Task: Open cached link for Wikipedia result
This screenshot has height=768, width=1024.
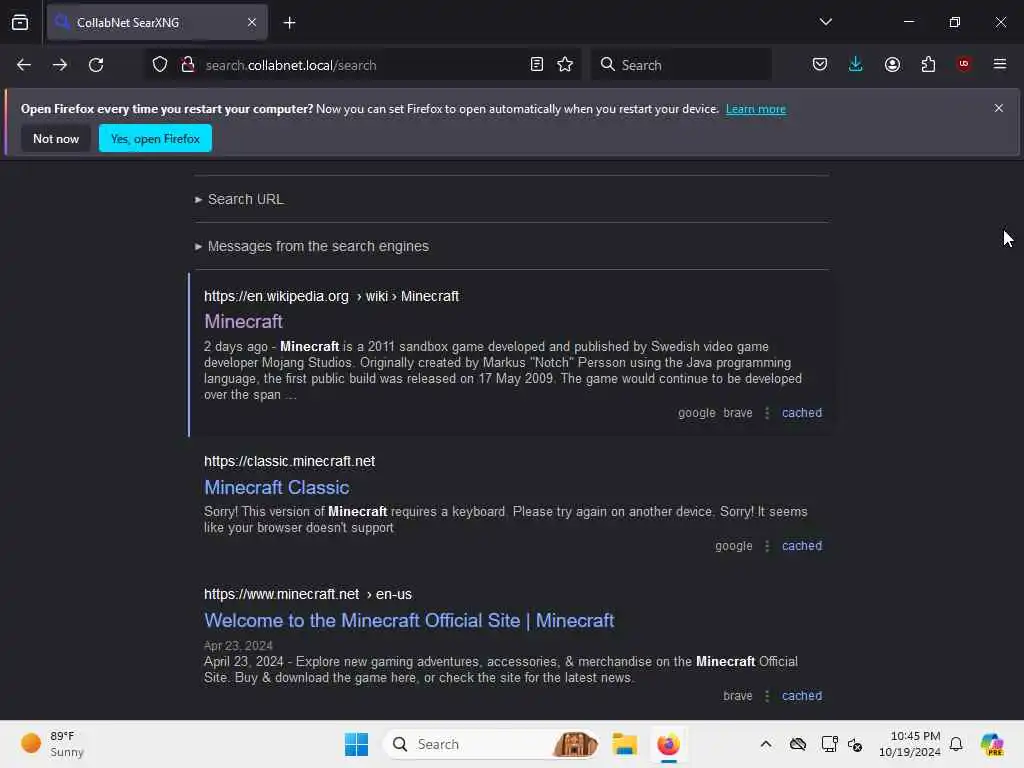Action: click(802, 413)
